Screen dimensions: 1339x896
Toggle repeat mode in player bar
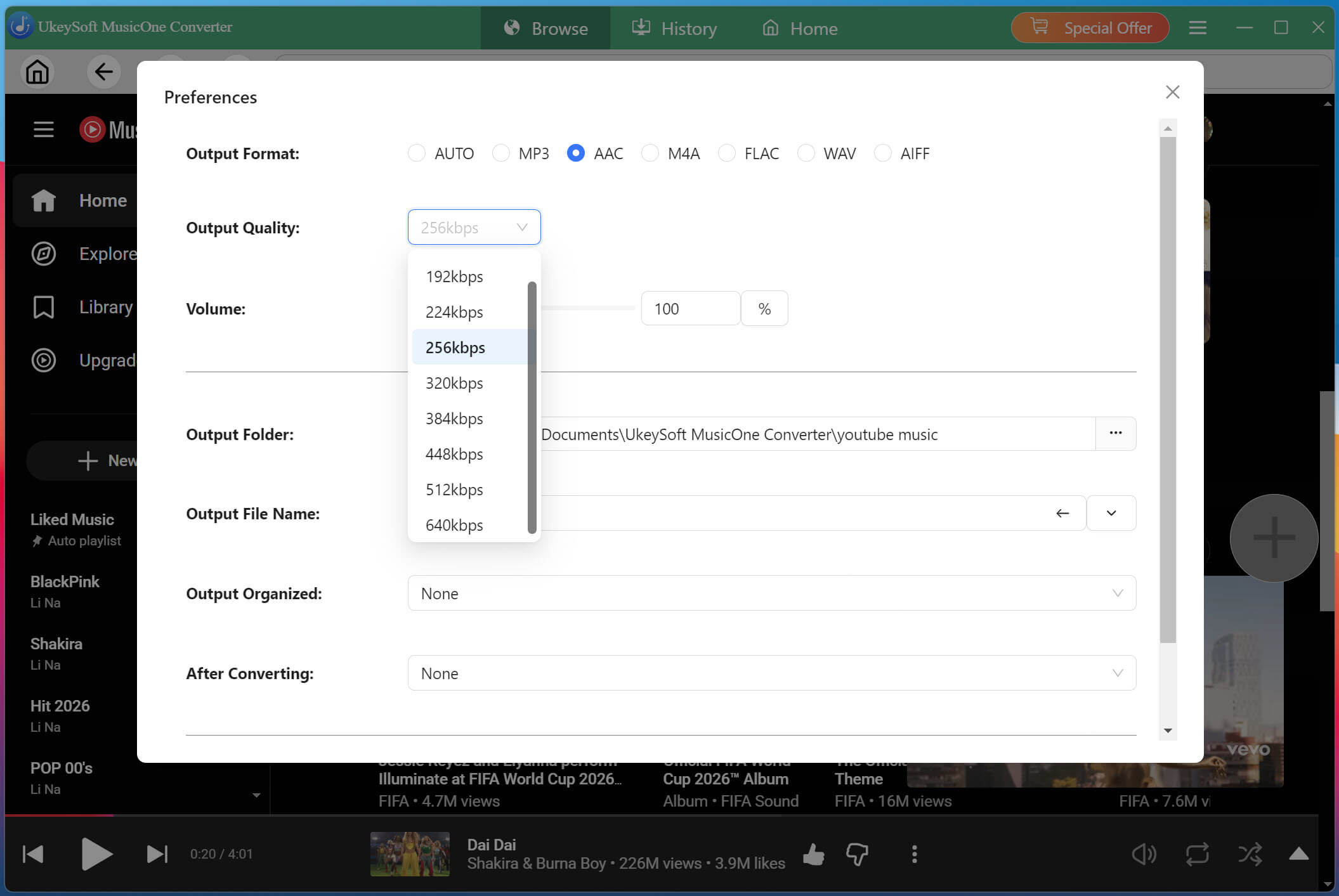click(x=1197, y=854)
